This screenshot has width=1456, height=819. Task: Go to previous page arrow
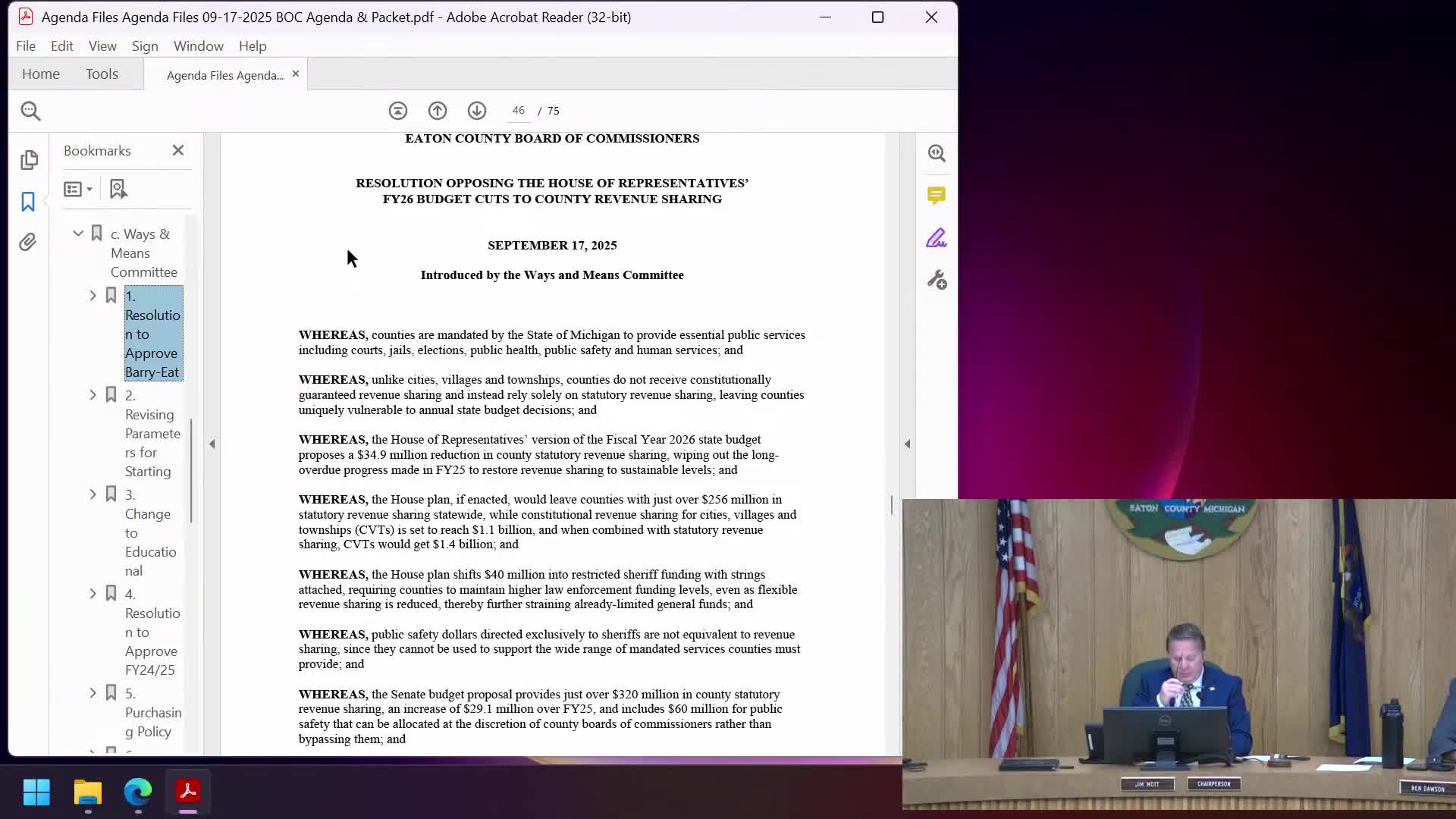[438, 111]
